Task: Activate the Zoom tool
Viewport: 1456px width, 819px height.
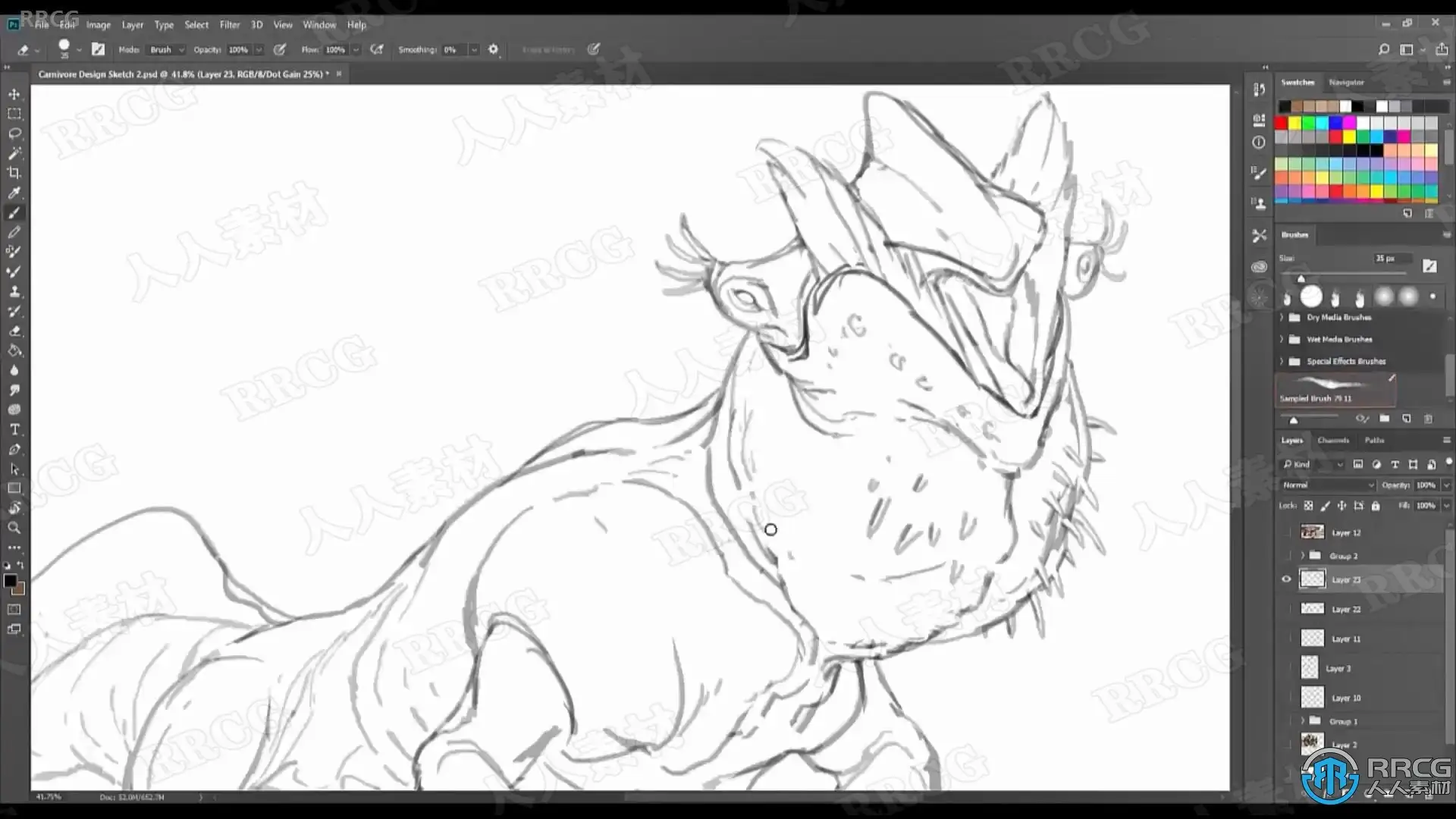Action: [14, 528]
